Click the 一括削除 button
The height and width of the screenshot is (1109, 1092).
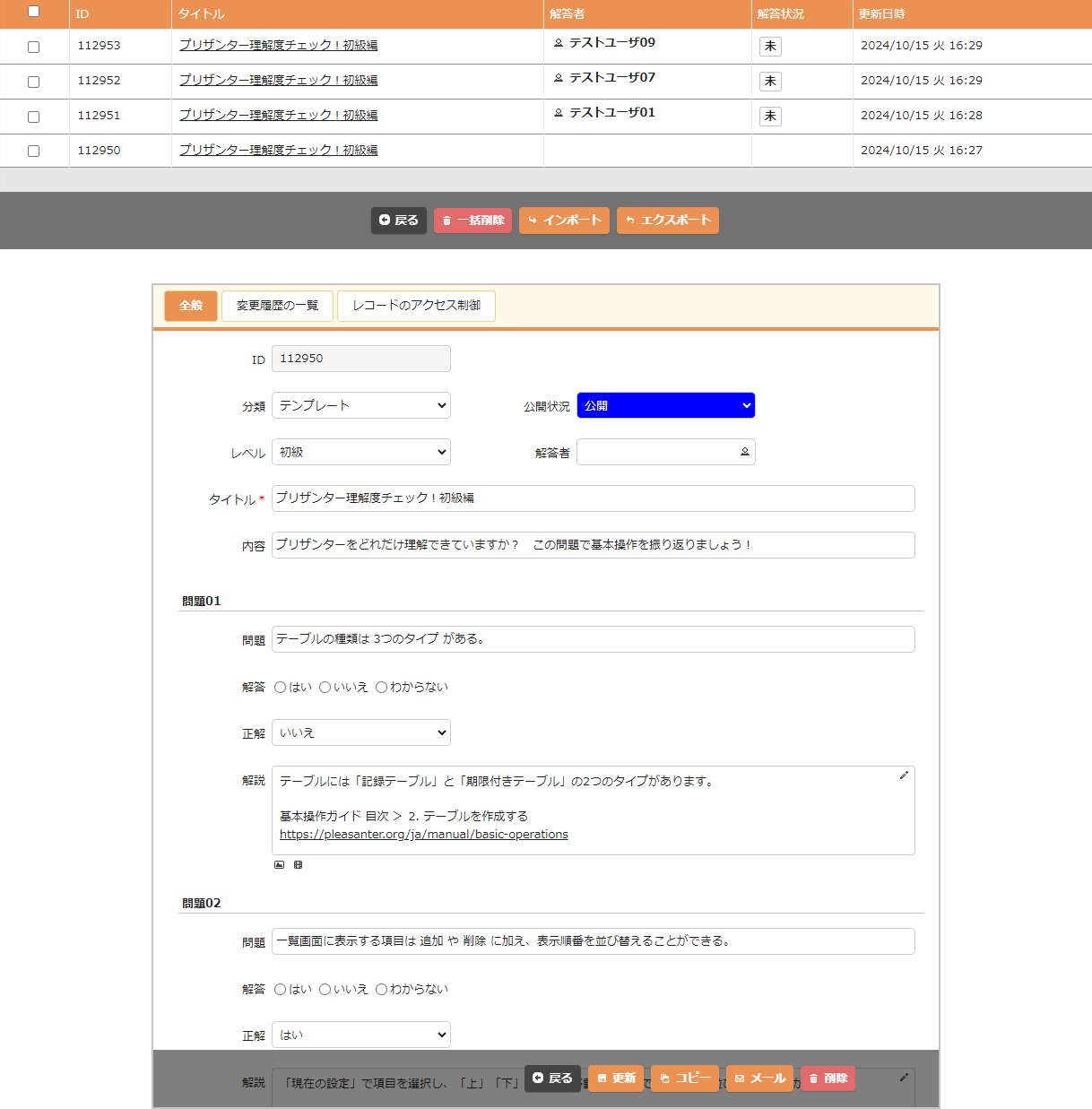coord(472,221)
